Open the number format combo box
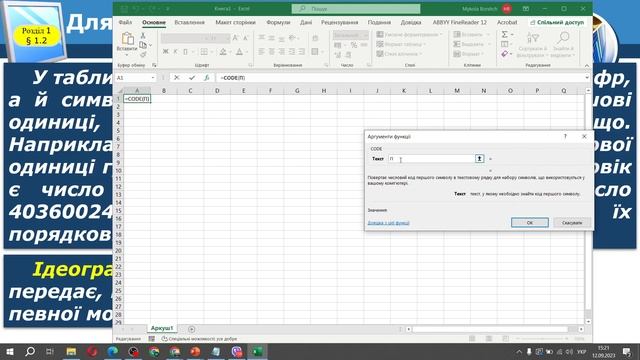The image size is (640, 360). click(350, 36)
